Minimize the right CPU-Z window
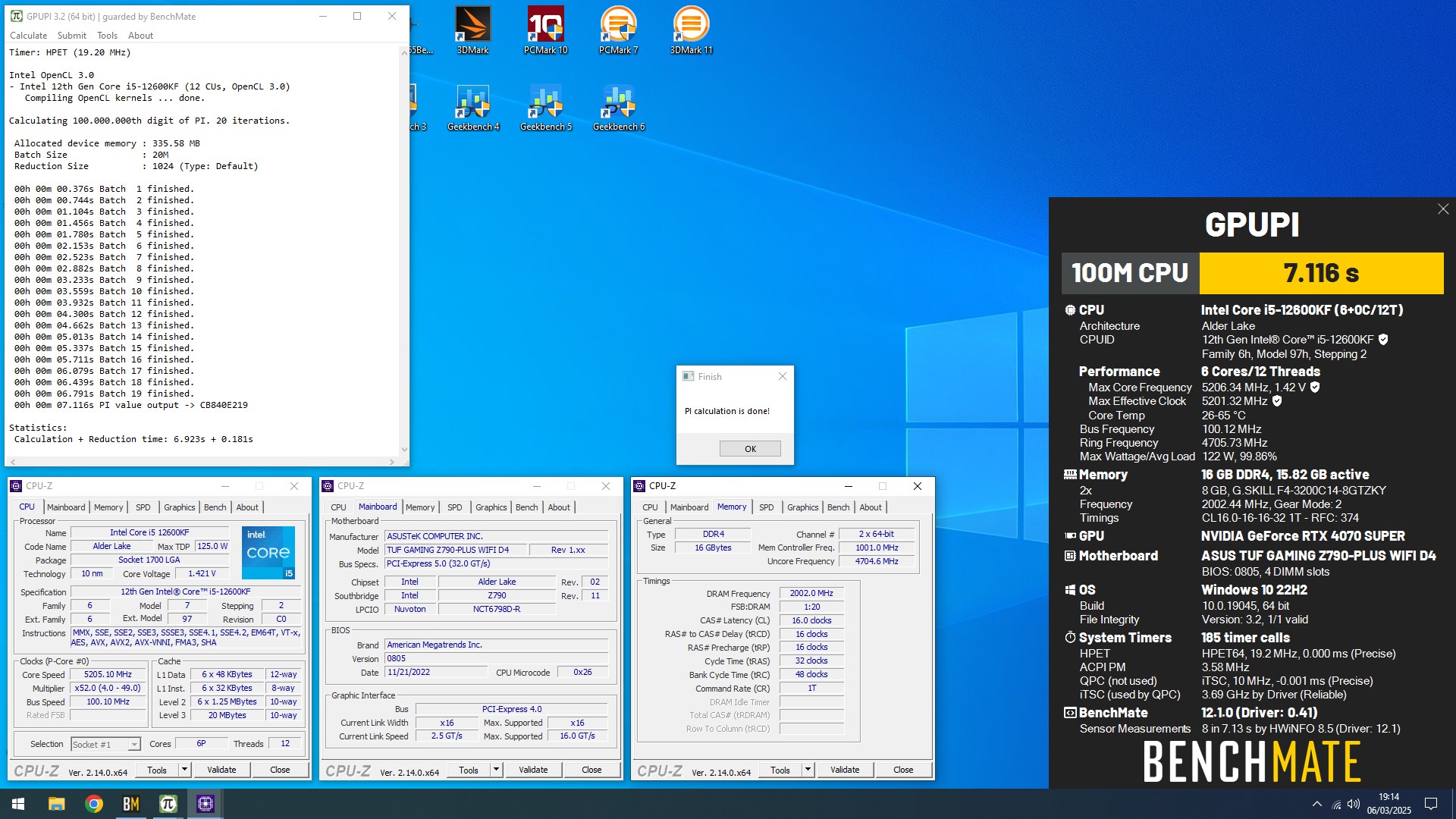Image resolution: width=1456 pixels, height=819 pixels. click(x=848, y=486)
